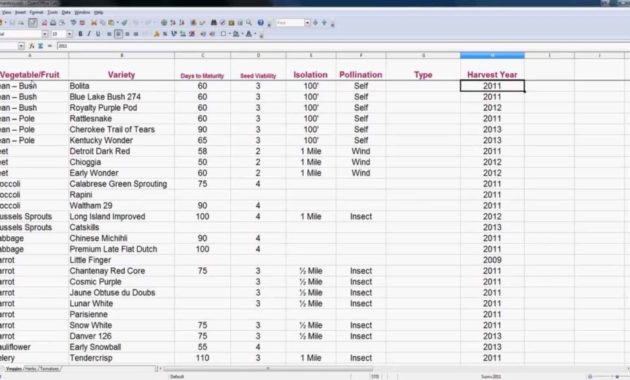Insert a Hyperlink

pyautogui.click(x=164, y=23)
